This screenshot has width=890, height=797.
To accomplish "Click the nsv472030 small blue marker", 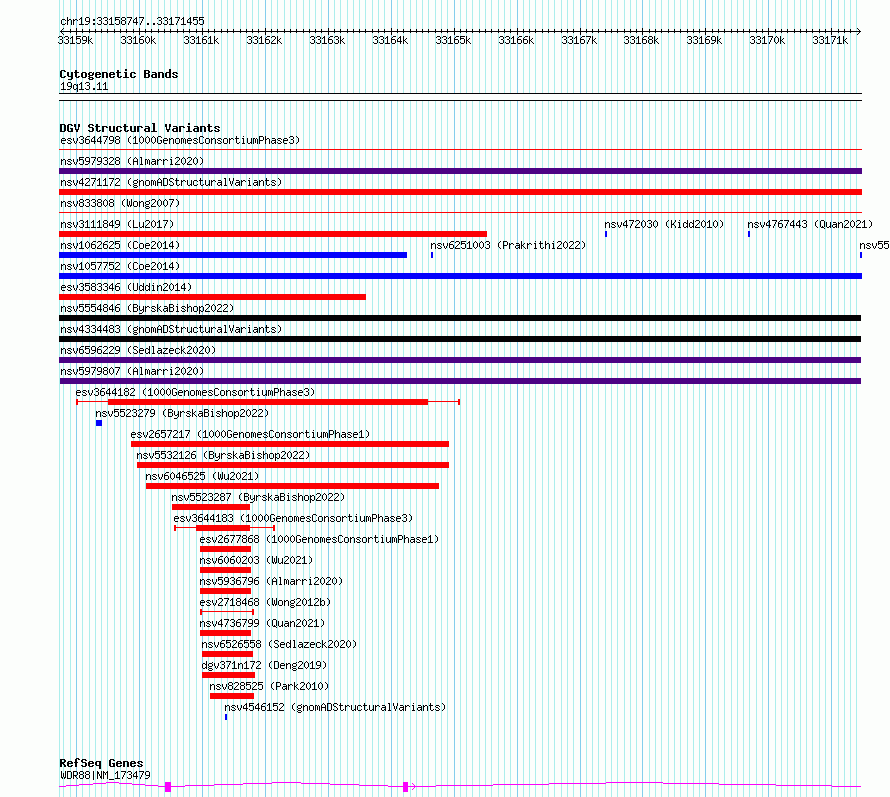I will (x=606, y=234).
